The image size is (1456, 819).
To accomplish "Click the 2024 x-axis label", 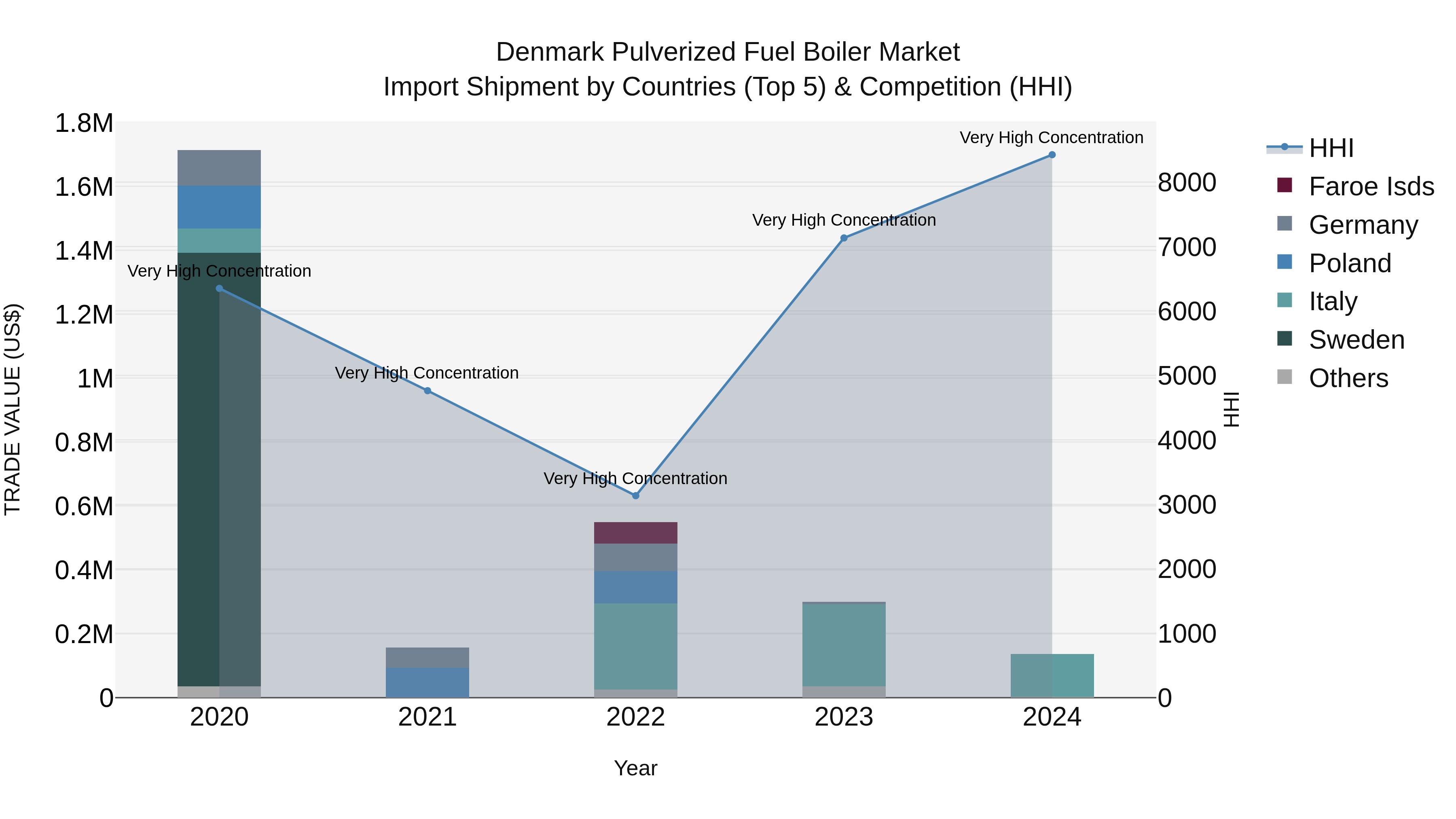I will 1052,717.
